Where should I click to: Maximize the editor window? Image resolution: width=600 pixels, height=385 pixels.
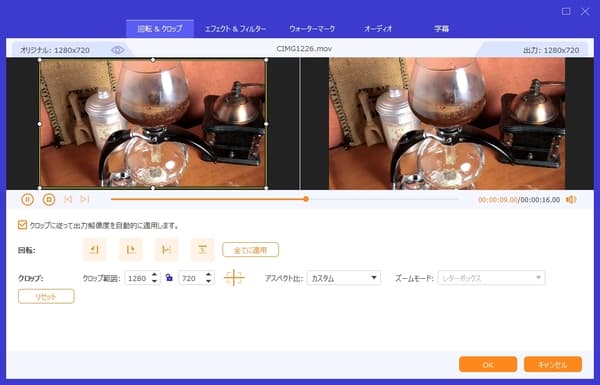(x=566, y=11)
